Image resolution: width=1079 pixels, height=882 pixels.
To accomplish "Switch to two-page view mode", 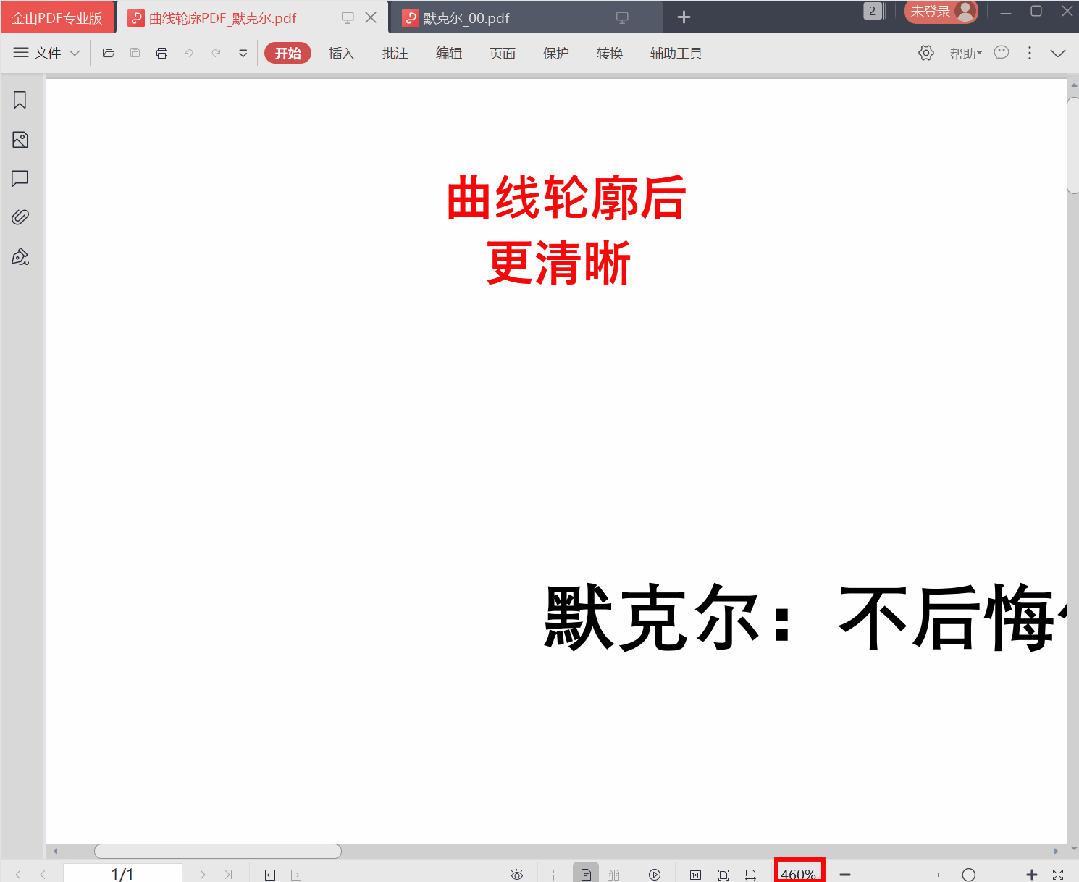I will (x=614, y=874).
